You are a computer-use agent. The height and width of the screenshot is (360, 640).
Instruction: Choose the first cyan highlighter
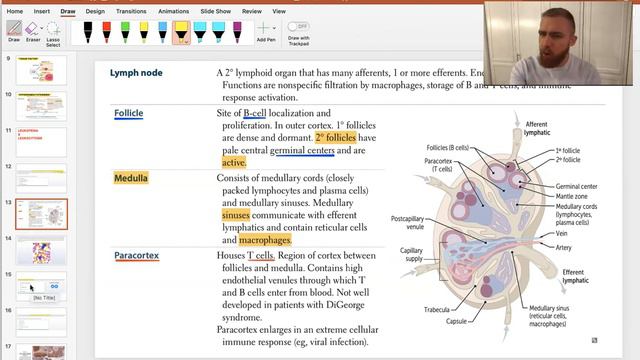click(x=200, y=32)
